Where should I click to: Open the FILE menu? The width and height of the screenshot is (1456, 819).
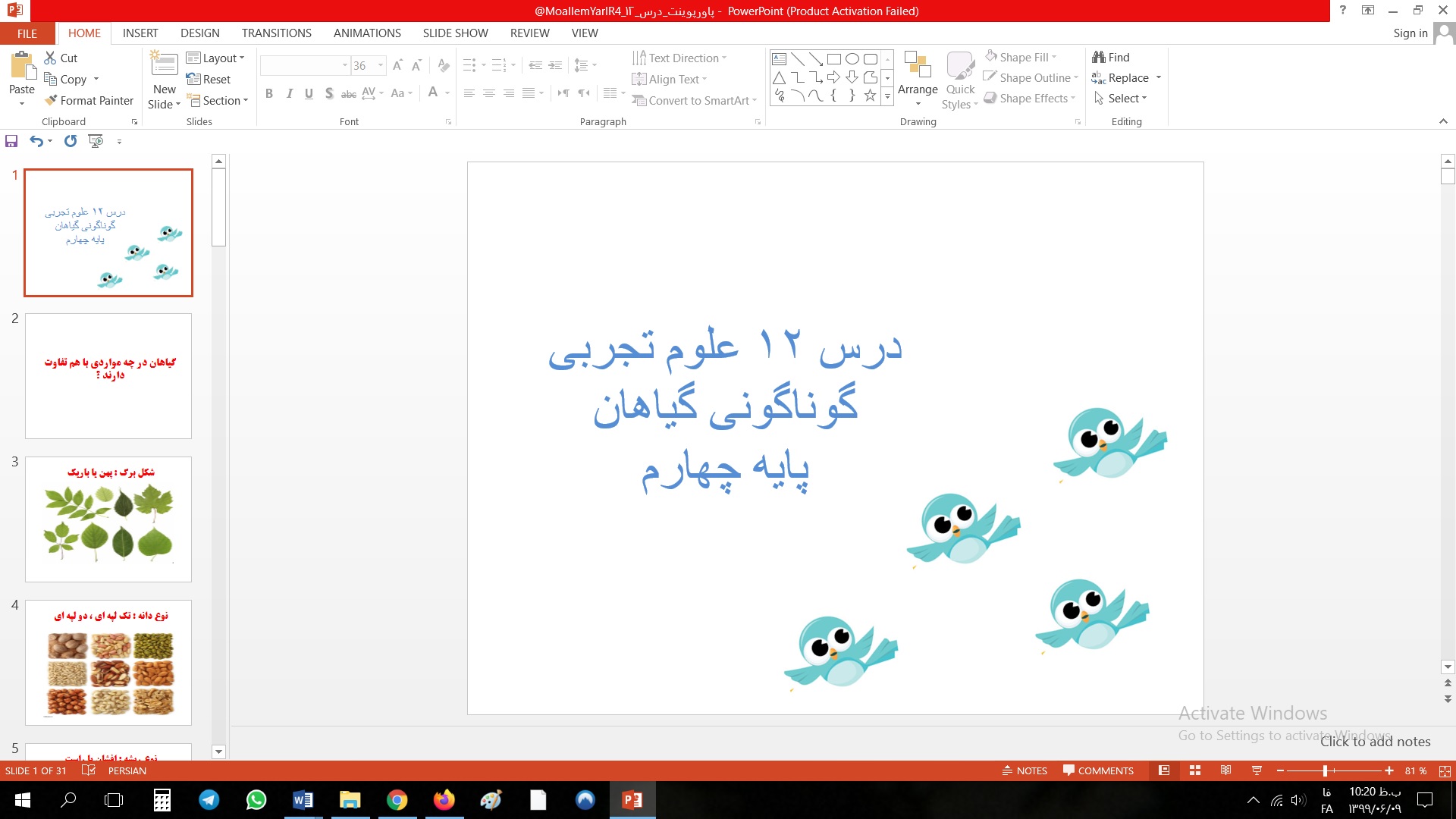point(27,33)
